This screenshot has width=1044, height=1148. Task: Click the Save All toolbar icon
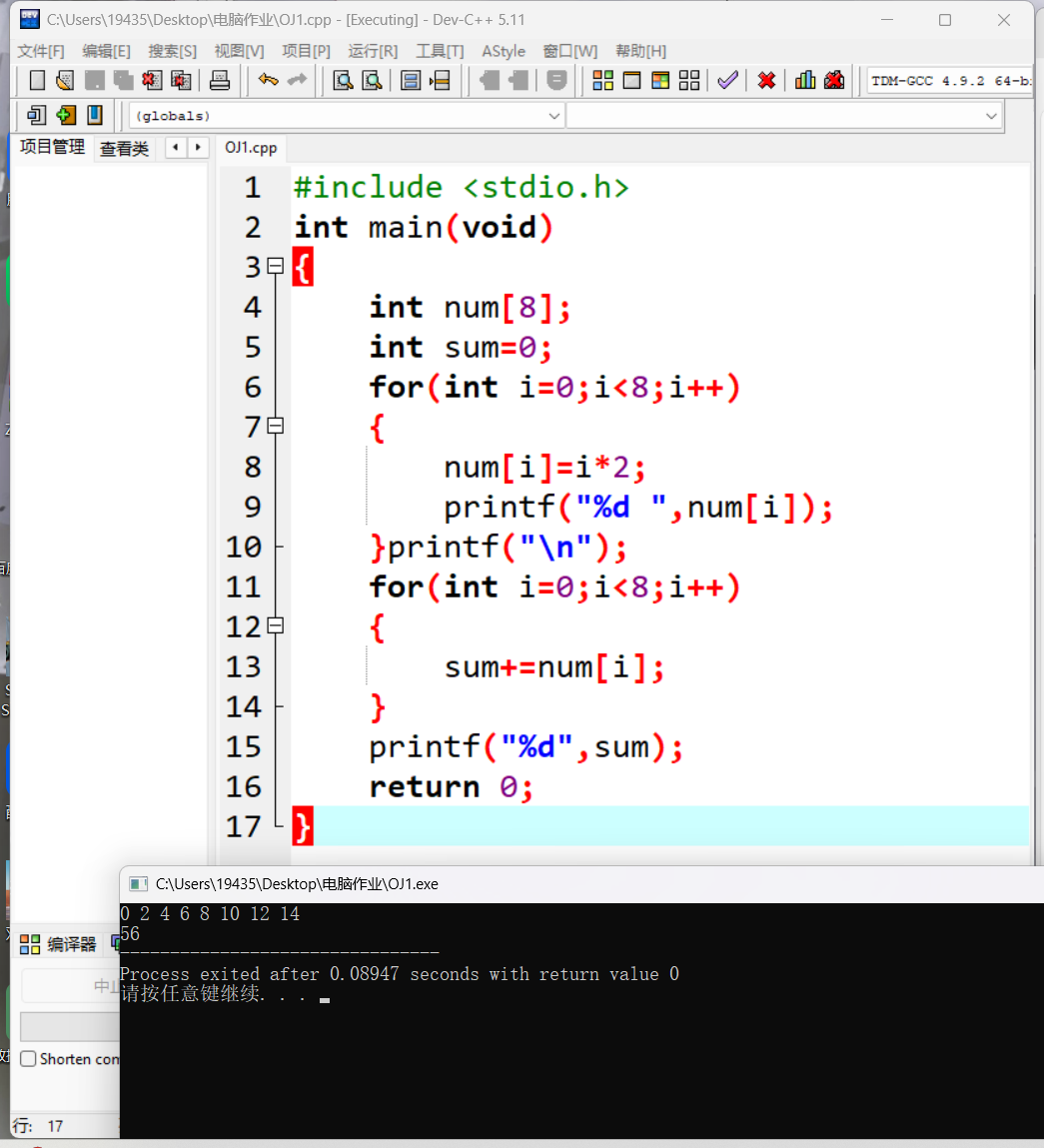(x=123, y=81)
